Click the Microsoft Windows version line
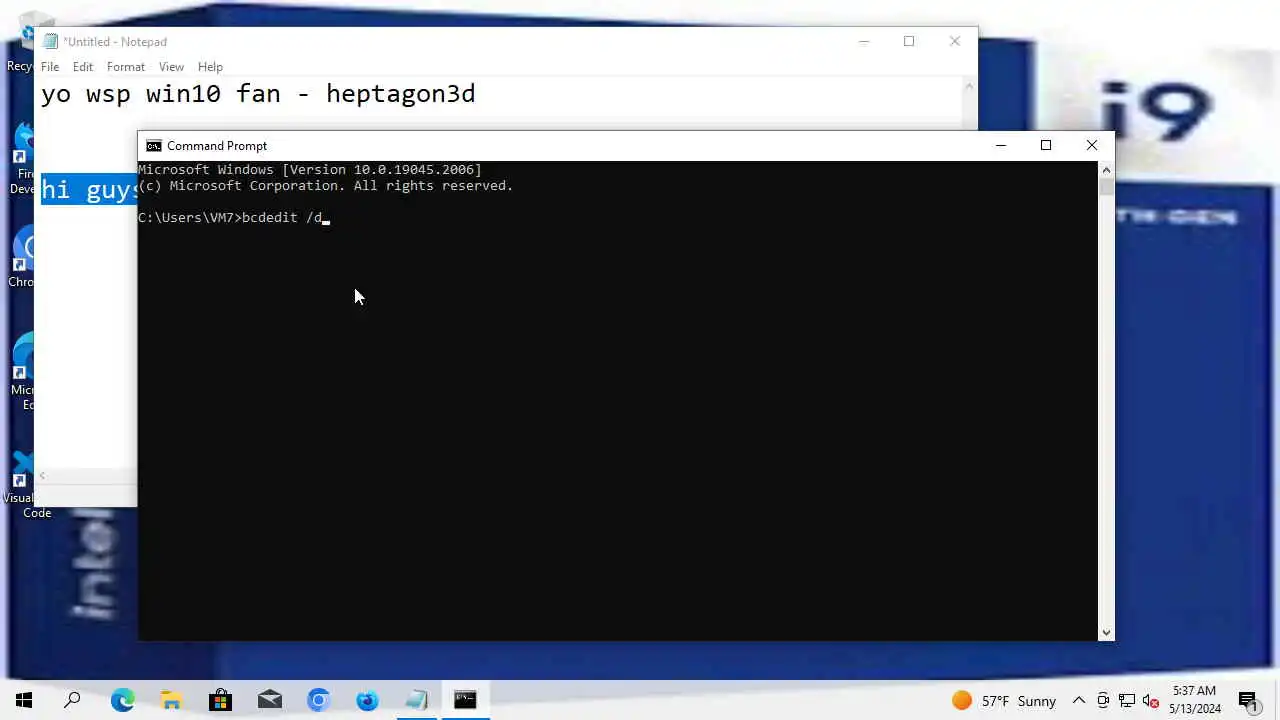This screenshot has width=1280, height=720. [x=310, y=170]
